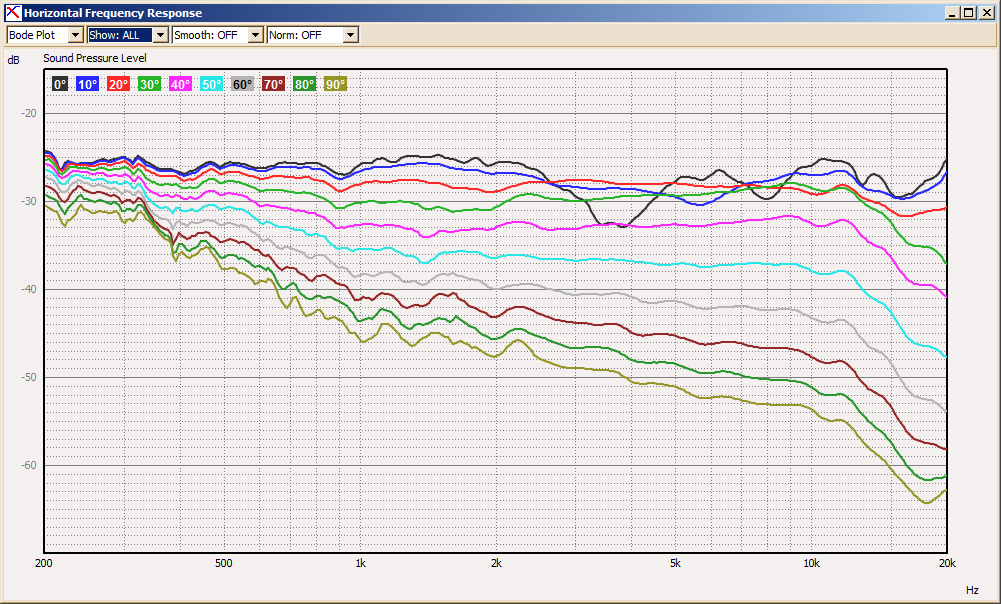Image resolution: width=1001 pixels, height=604 pixels.
Task: Toggle the 20° curve legend label
Action: pyautogui.click(x=118, y=84)
